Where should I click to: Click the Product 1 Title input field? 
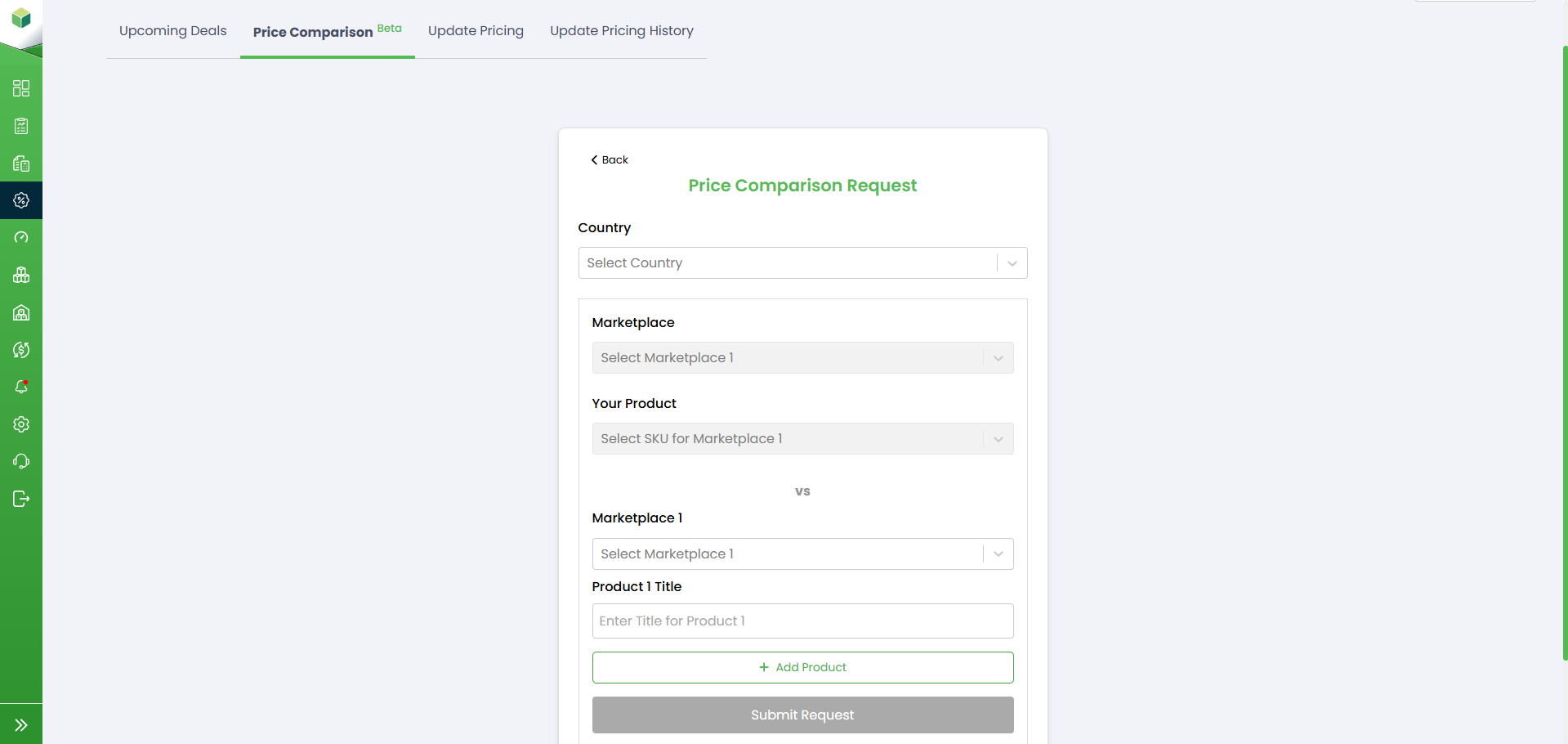(802, 621)
